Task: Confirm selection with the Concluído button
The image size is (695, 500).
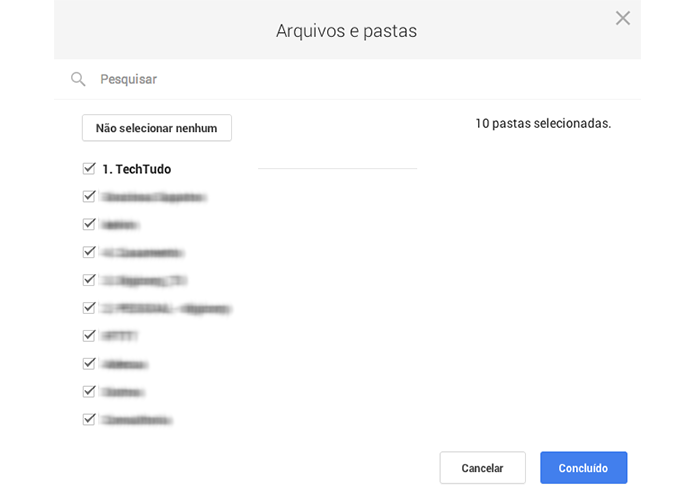Action: [583, 468]
